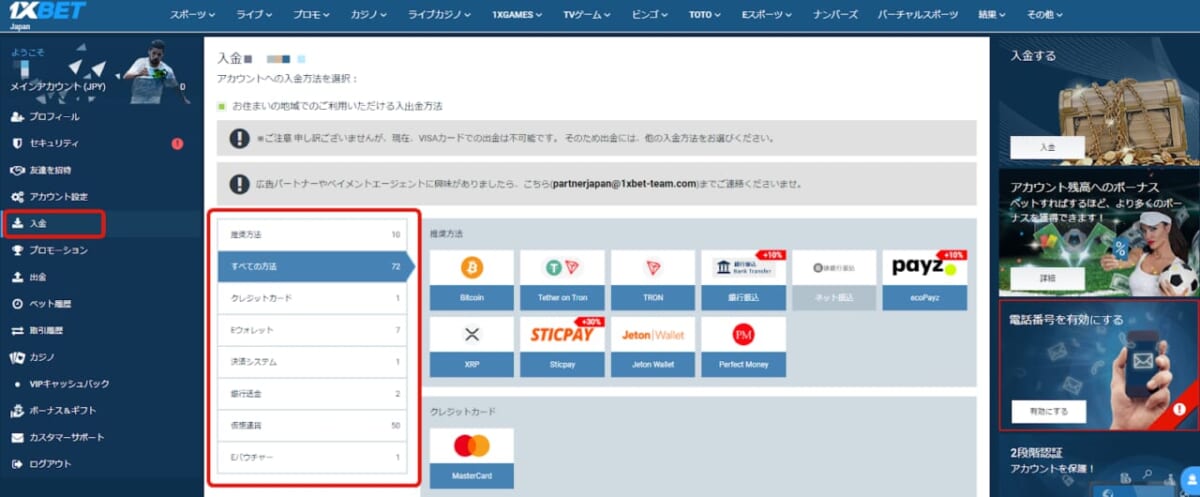Screen dimensions: 1200x497
Task: Choose Tether on Tron payment method
Action: click(562, 279)
